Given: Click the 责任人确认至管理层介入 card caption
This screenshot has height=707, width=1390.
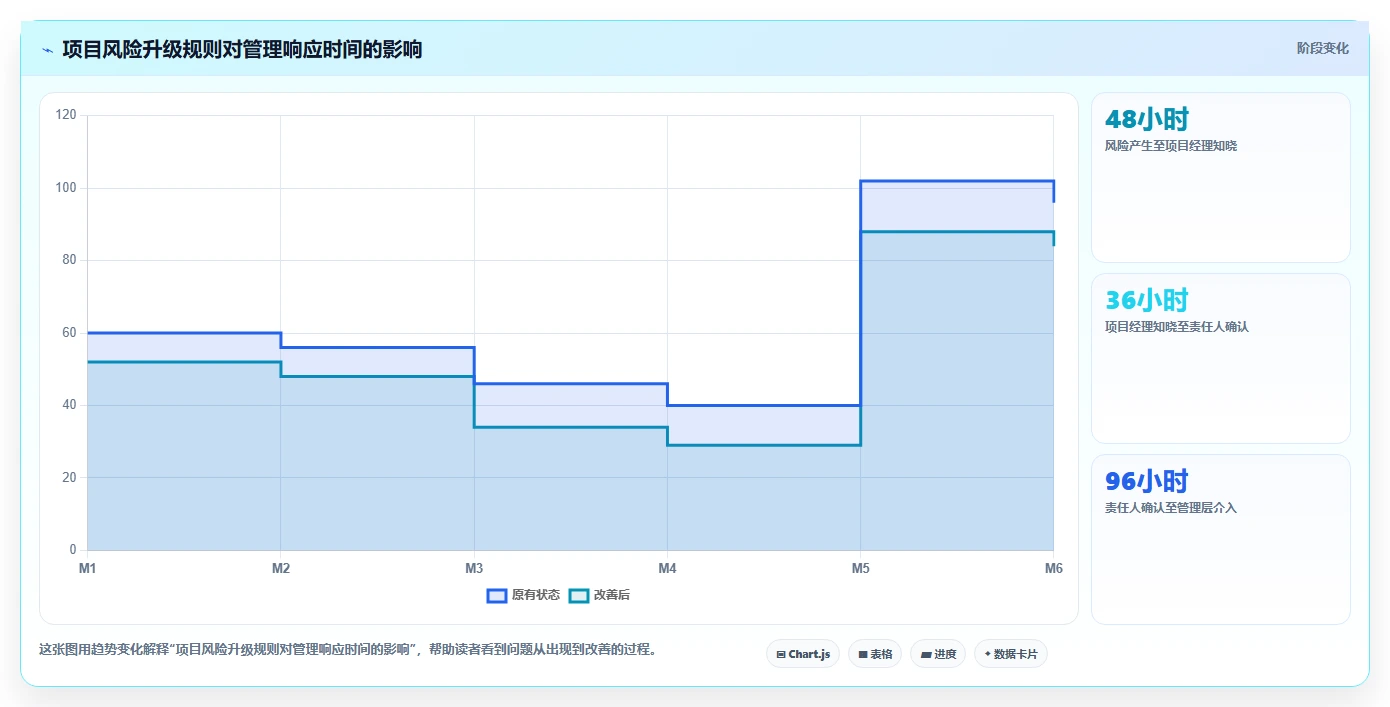Looking at the screenshot, I should [1171, 508].
